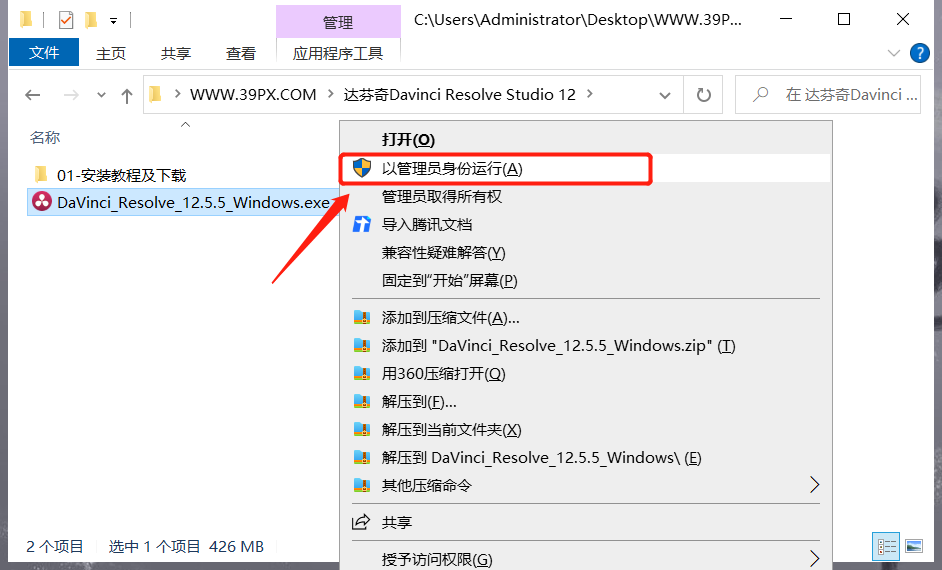
Task: Click the 01-安装教程及下载 folder icon
Action: tap(41, 174)
